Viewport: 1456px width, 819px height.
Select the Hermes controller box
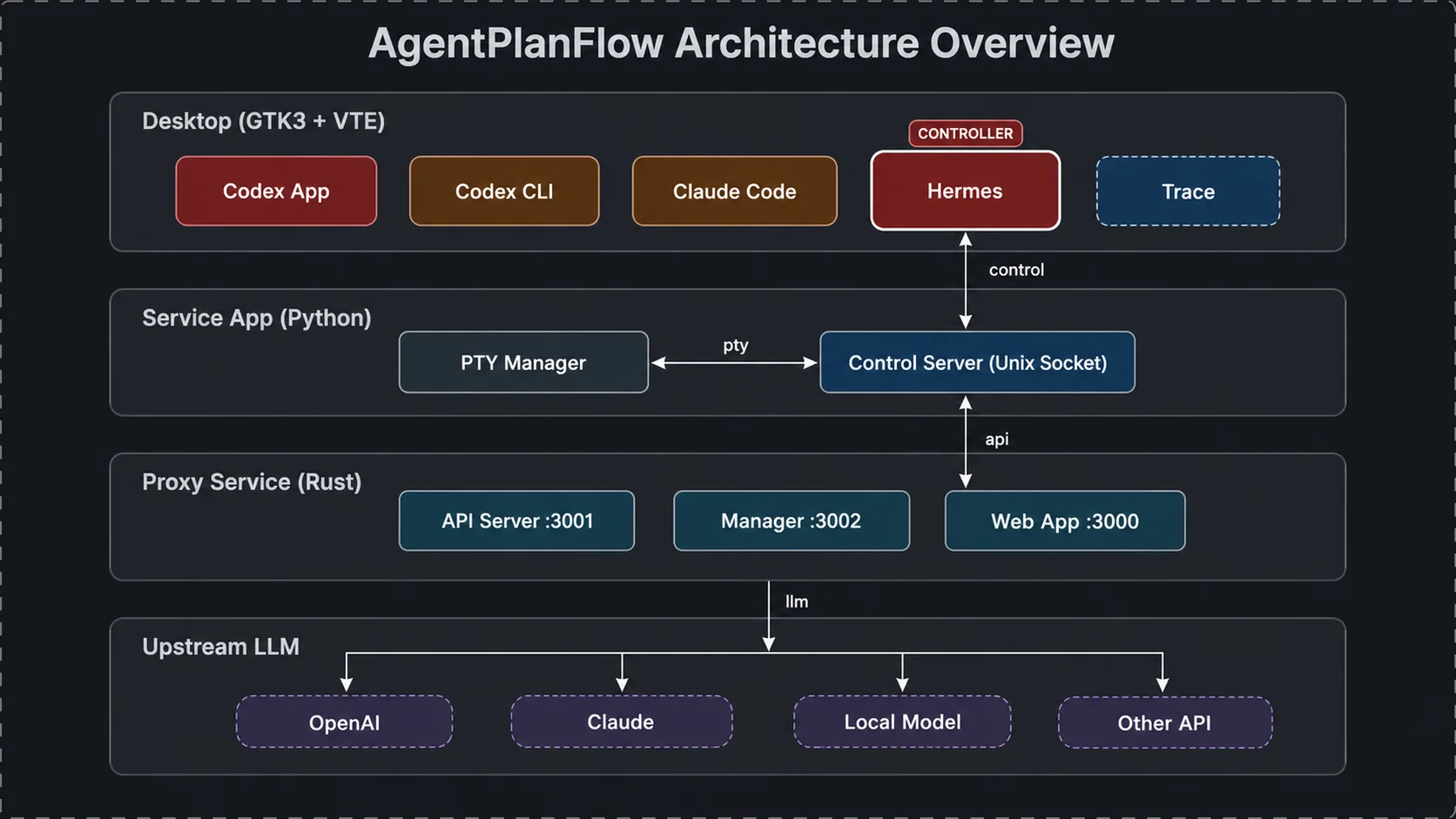click(x=965, y=191)
